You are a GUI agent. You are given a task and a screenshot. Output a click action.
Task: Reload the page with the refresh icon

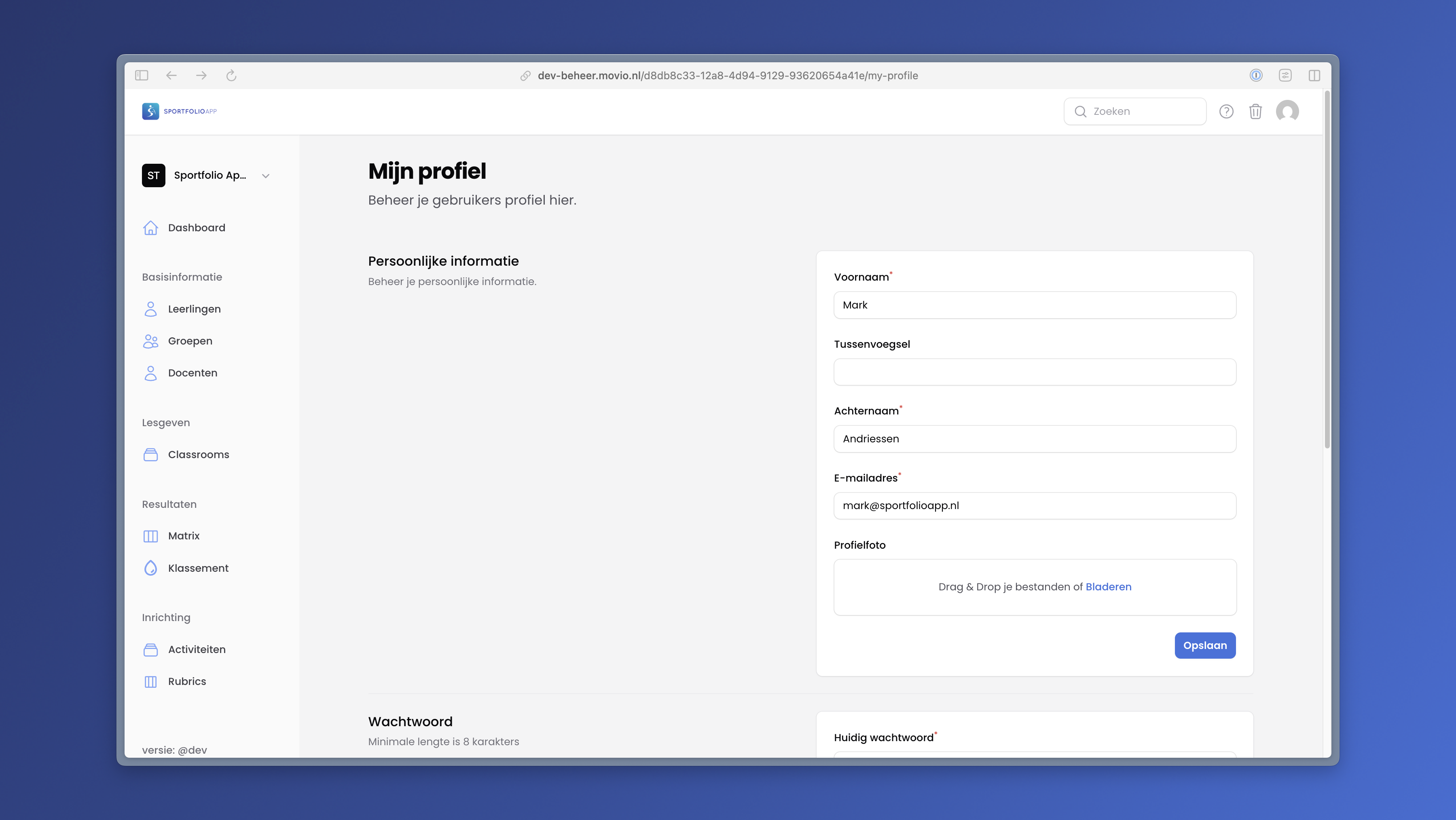231,75
